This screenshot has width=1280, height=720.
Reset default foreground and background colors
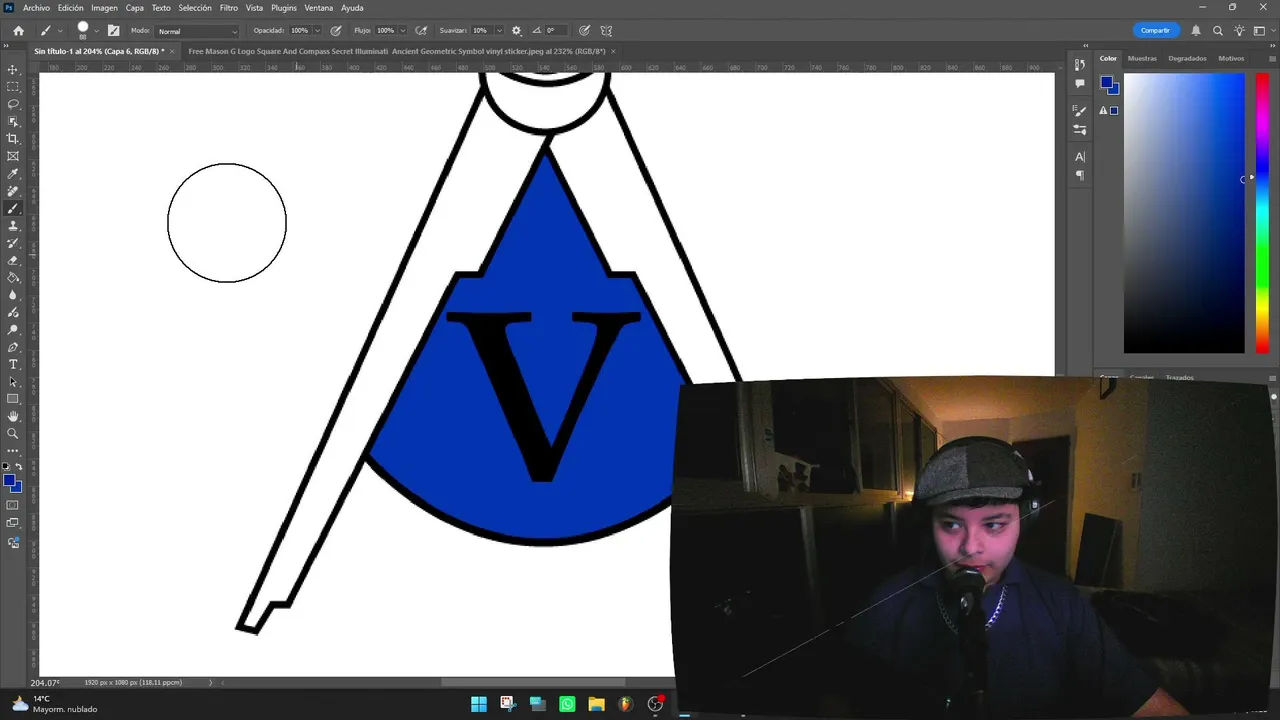click(x=7, y=467)
